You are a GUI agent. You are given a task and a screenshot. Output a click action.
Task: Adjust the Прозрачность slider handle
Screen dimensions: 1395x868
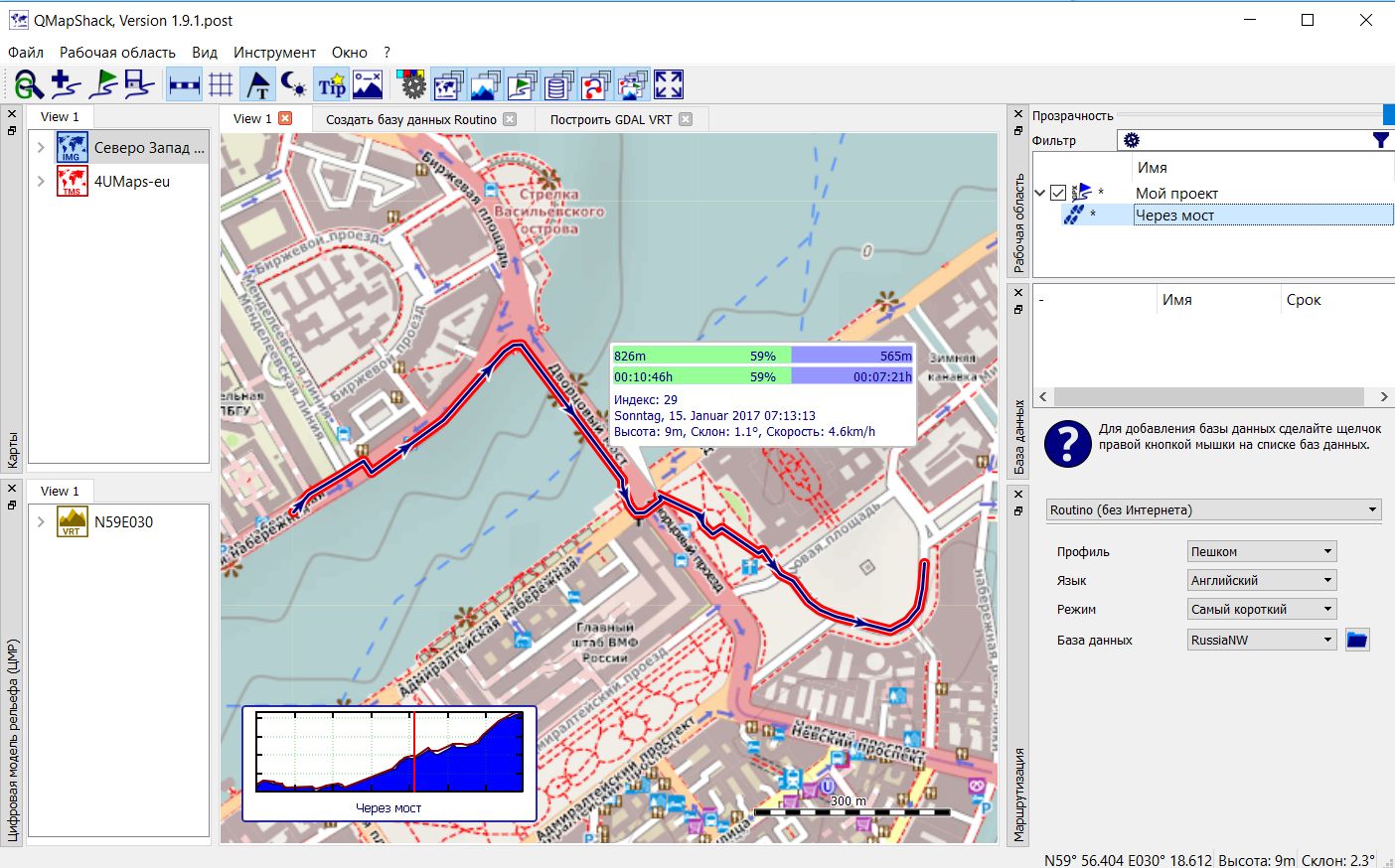(x=1388, y=115)
